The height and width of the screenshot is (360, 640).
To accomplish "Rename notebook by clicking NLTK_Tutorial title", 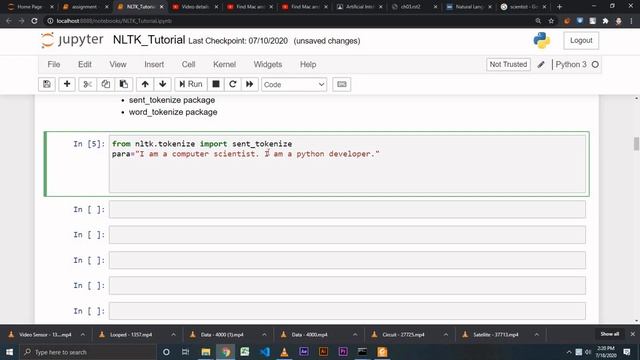I will point(149,40).
